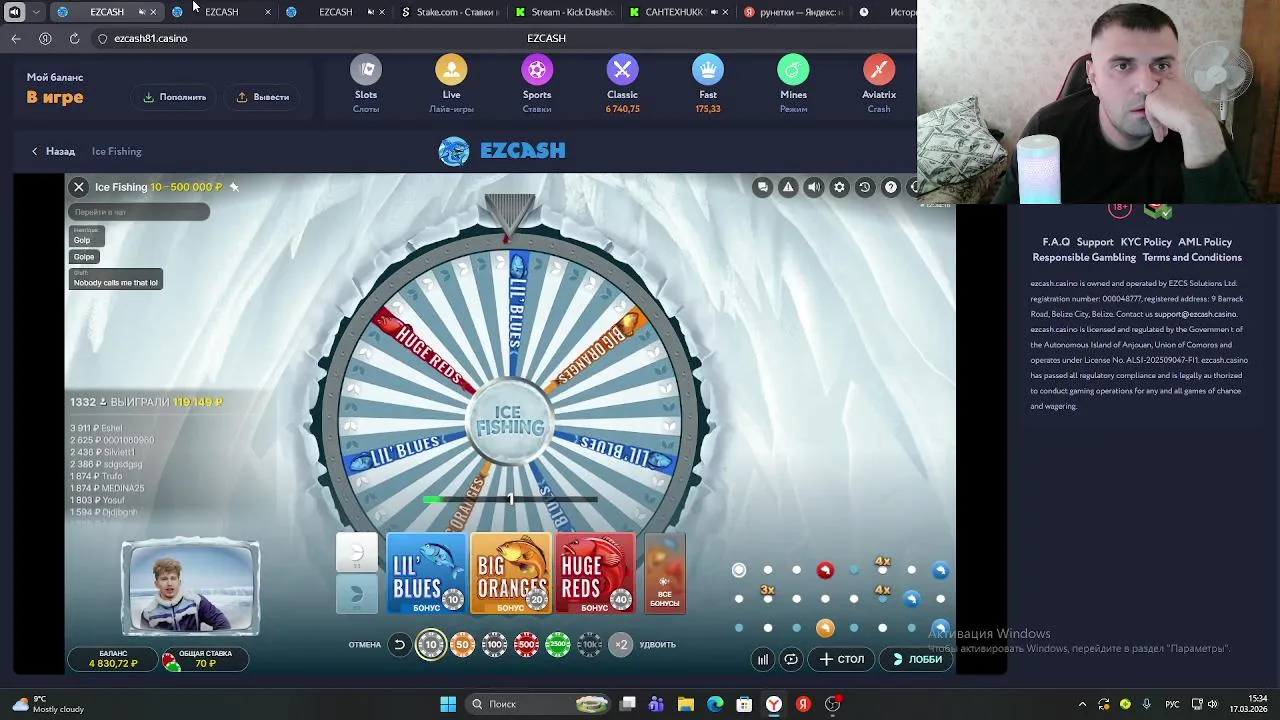The image size is (1280, 720).
Task: Bet on Huge Reds bonus card
Action: [x=595, y=574]
